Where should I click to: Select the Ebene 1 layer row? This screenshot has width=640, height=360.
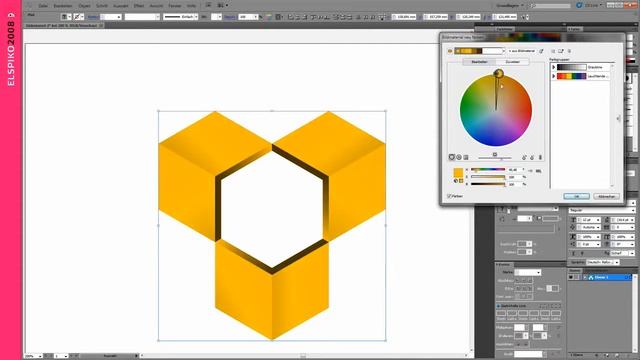click(600, 277)
